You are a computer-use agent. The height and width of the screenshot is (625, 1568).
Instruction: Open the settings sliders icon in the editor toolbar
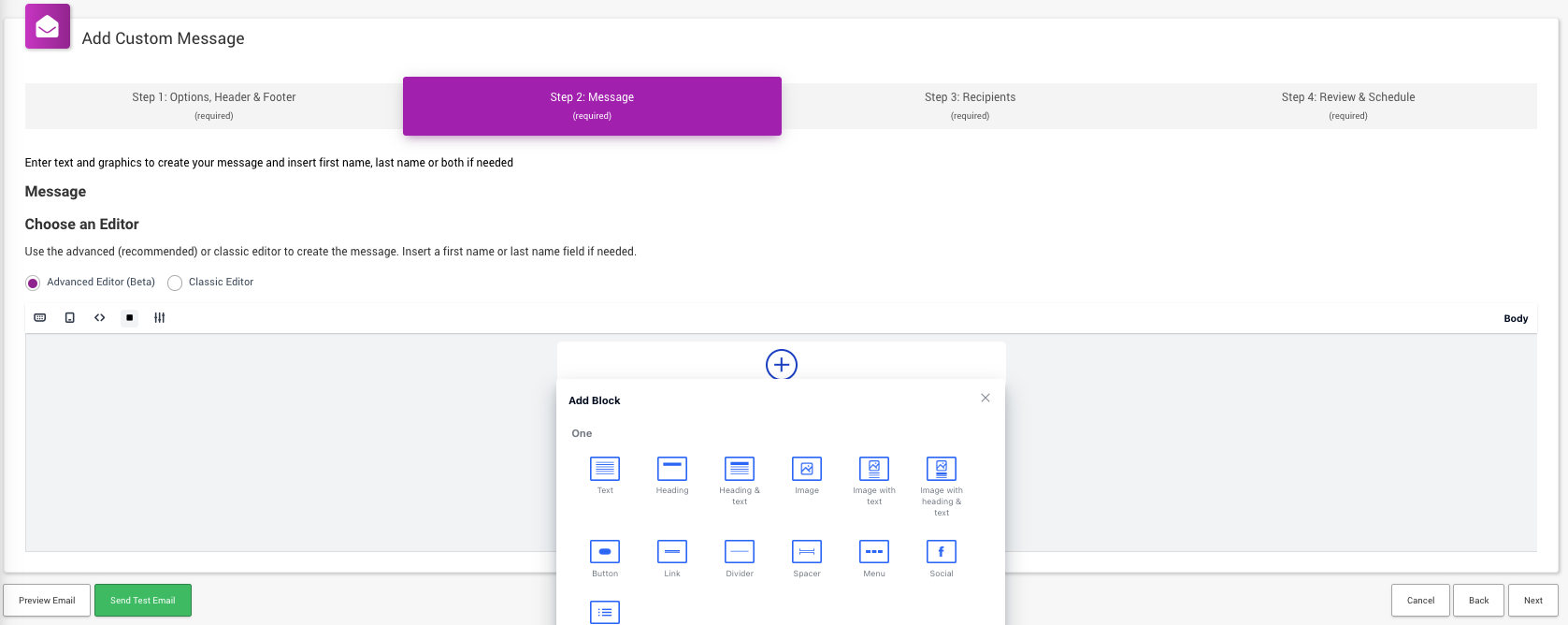(160, 318)
